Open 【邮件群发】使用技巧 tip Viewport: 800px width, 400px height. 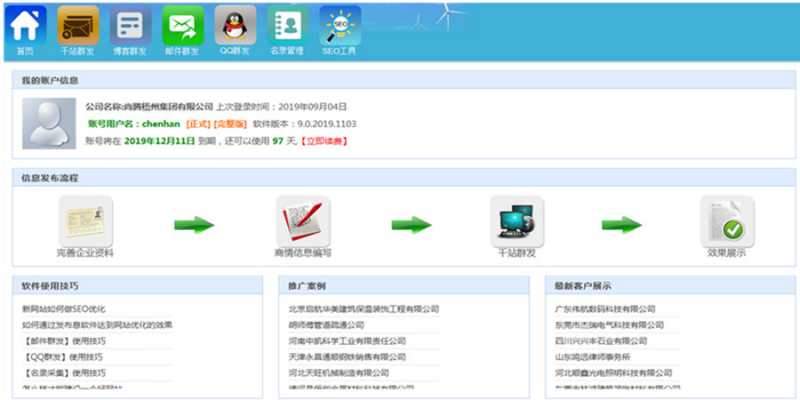(64, 341)
